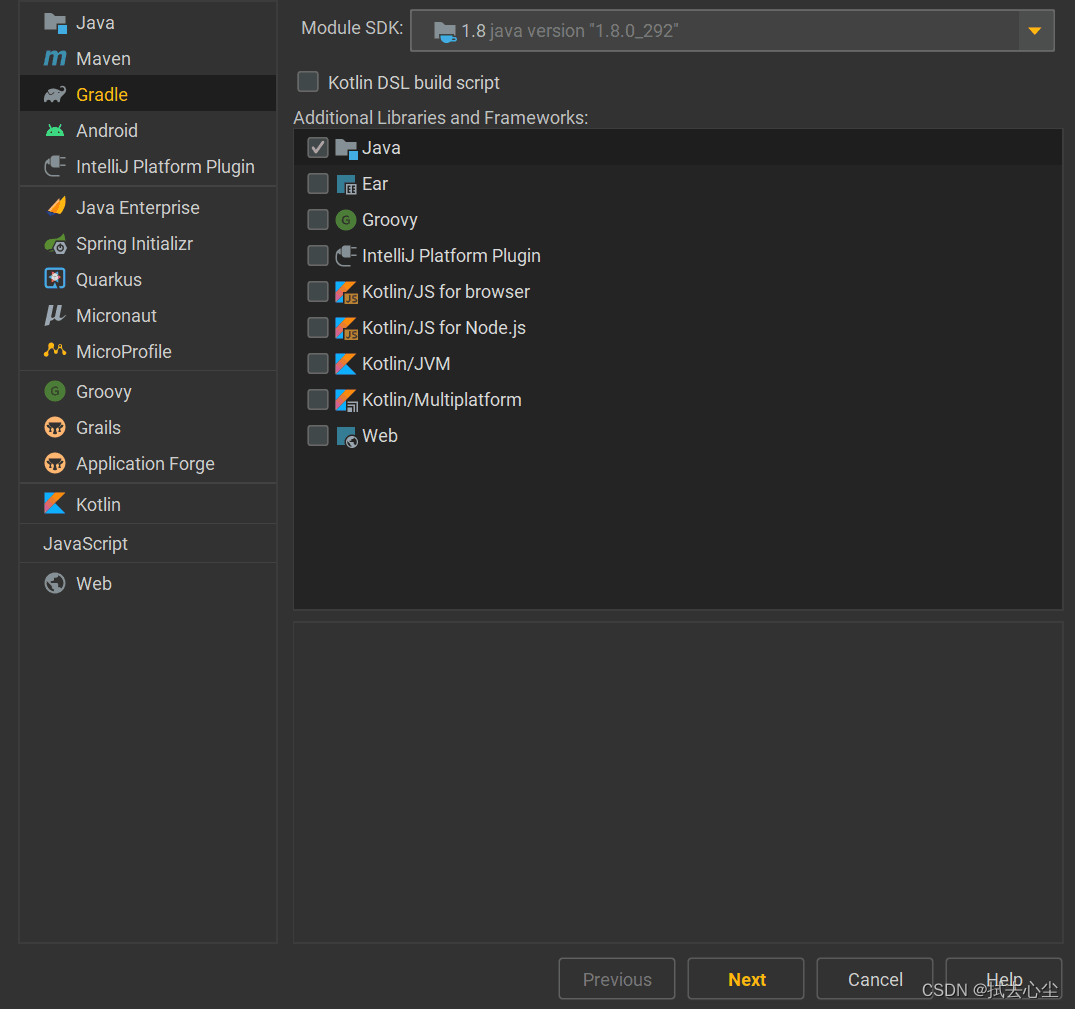Click the Ear framework icon

(x=346, y=184)
